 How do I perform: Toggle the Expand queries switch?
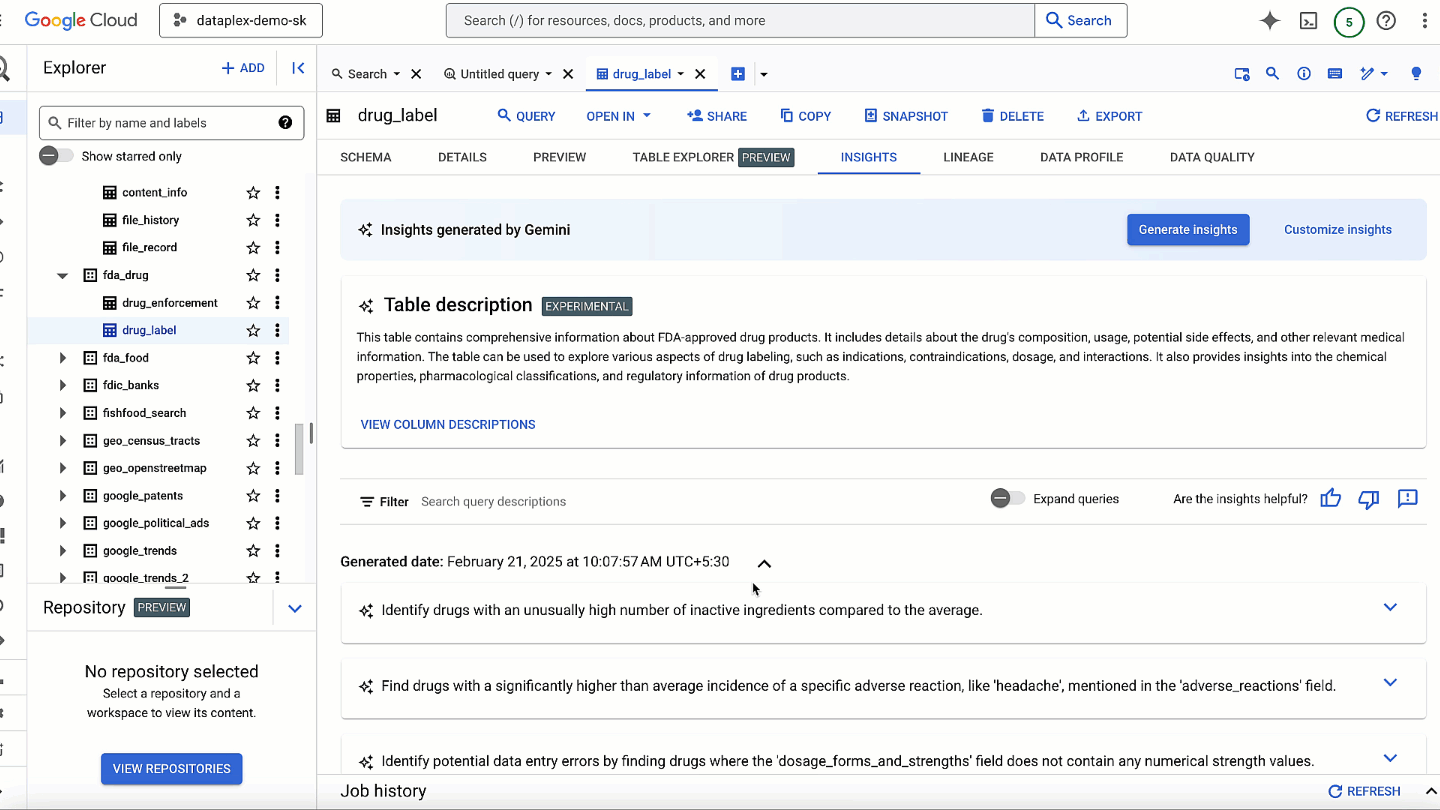tap(1007, 498)
